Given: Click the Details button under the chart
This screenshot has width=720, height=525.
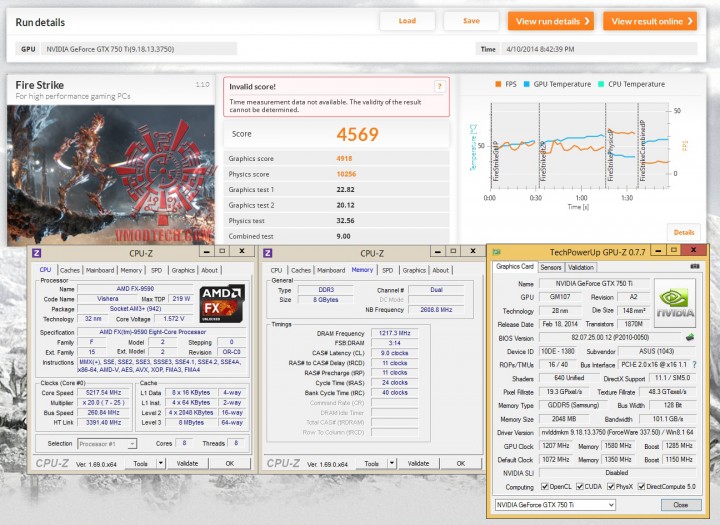Looking at the screenshot, I should pyautogui.click(x=684, y=232).
